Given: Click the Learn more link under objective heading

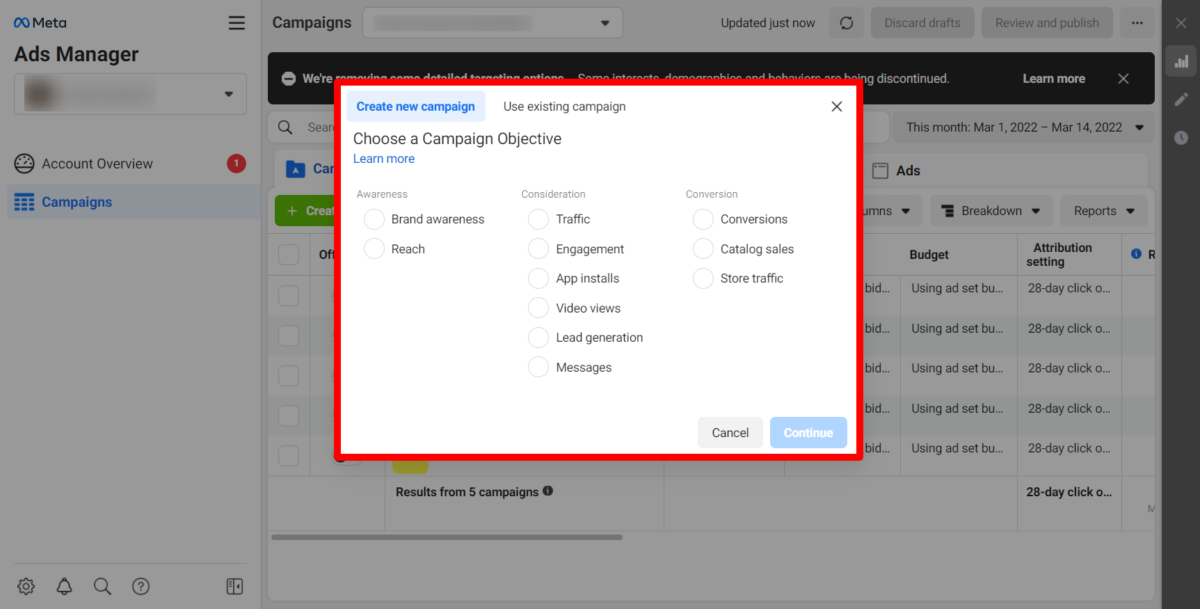Looking at the screenshot, I should click(384, 159).
